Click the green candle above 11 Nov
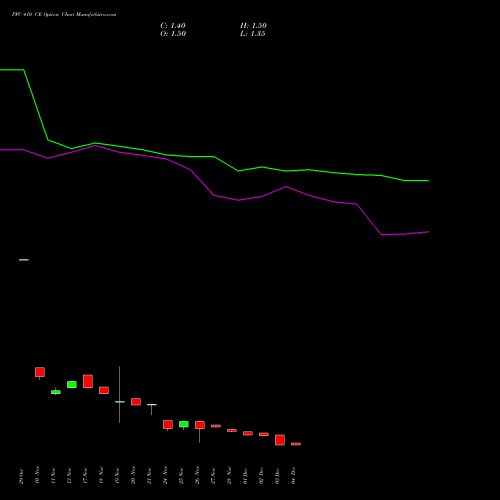This screenshot has height=500, width=500. click(x=56, y=392)
